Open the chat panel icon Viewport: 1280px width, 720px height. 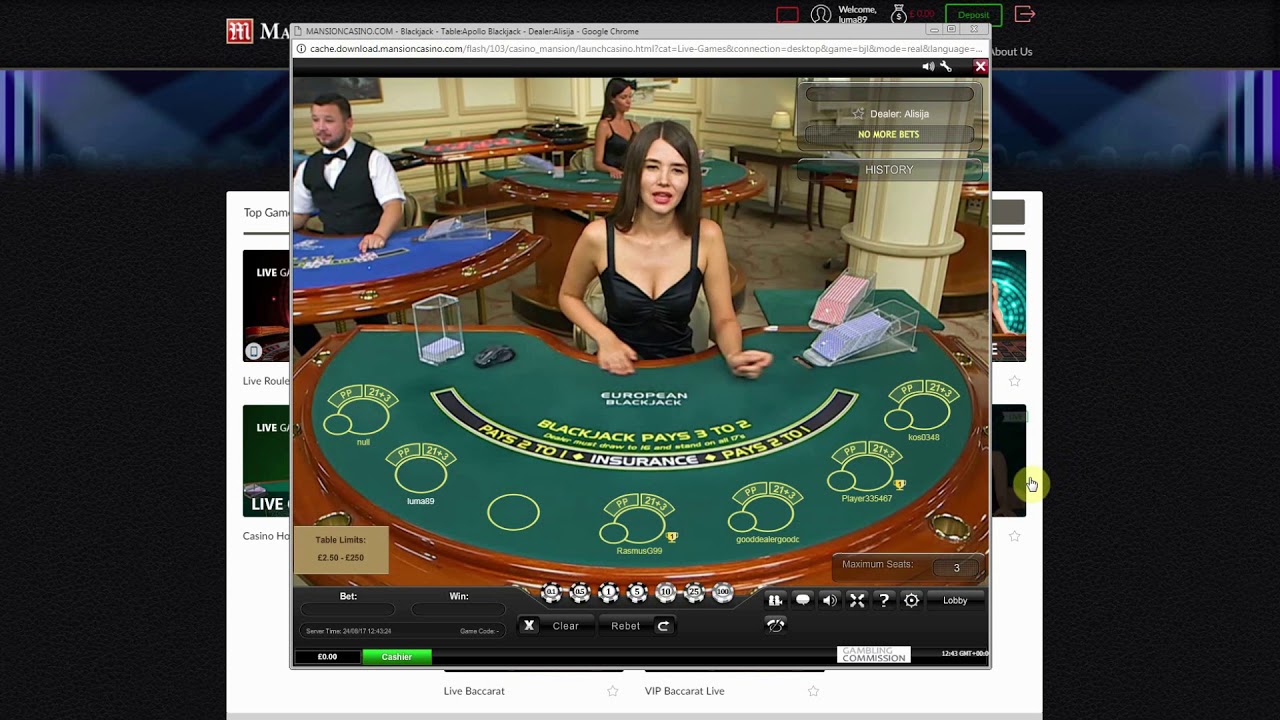(x=804, y=600)
